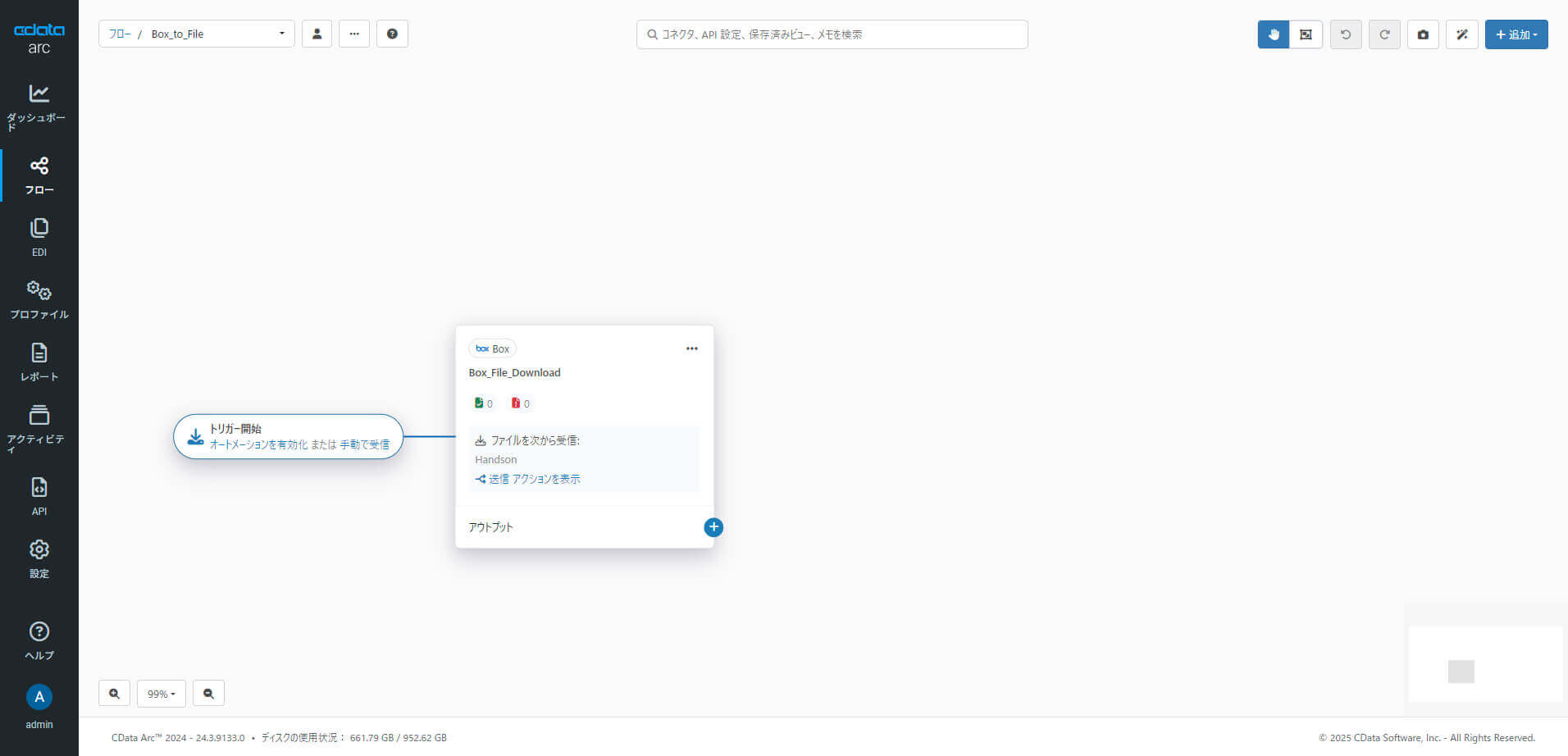Open the help question mark next to the flow name
The image size is (1568, 756).
click(392, 34)
